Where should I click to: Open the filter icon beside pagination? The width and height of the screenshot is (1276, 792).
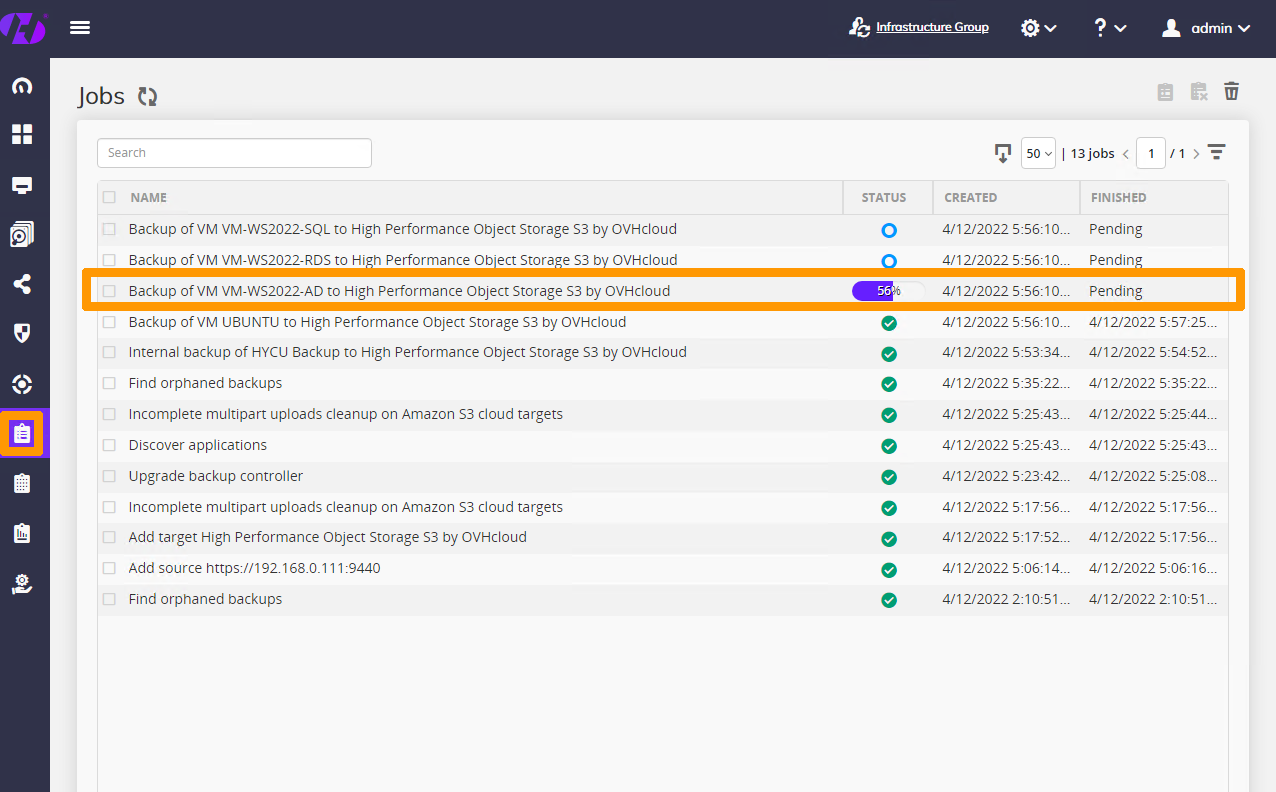[x=1216, y=153]
